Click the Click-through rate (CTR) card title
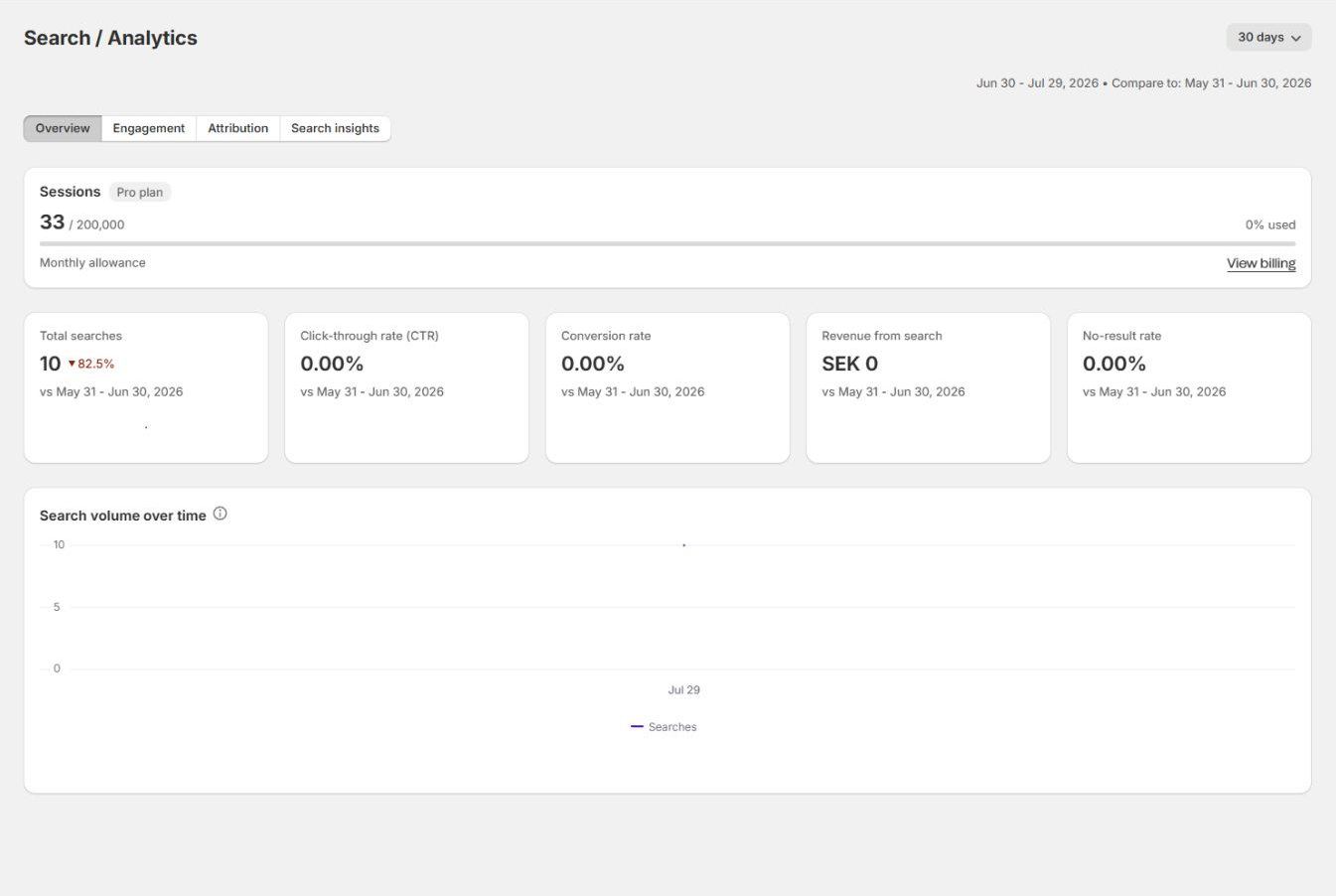 [370, 336]
